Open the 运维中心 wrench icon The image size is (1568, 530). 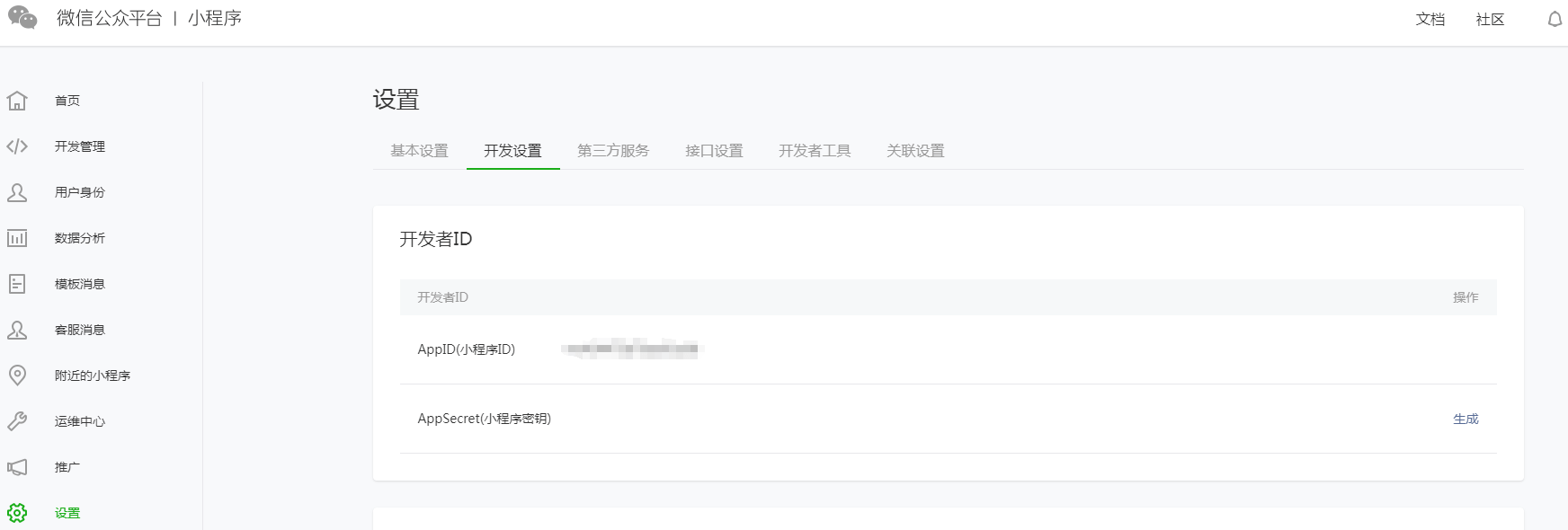[17, 421]
